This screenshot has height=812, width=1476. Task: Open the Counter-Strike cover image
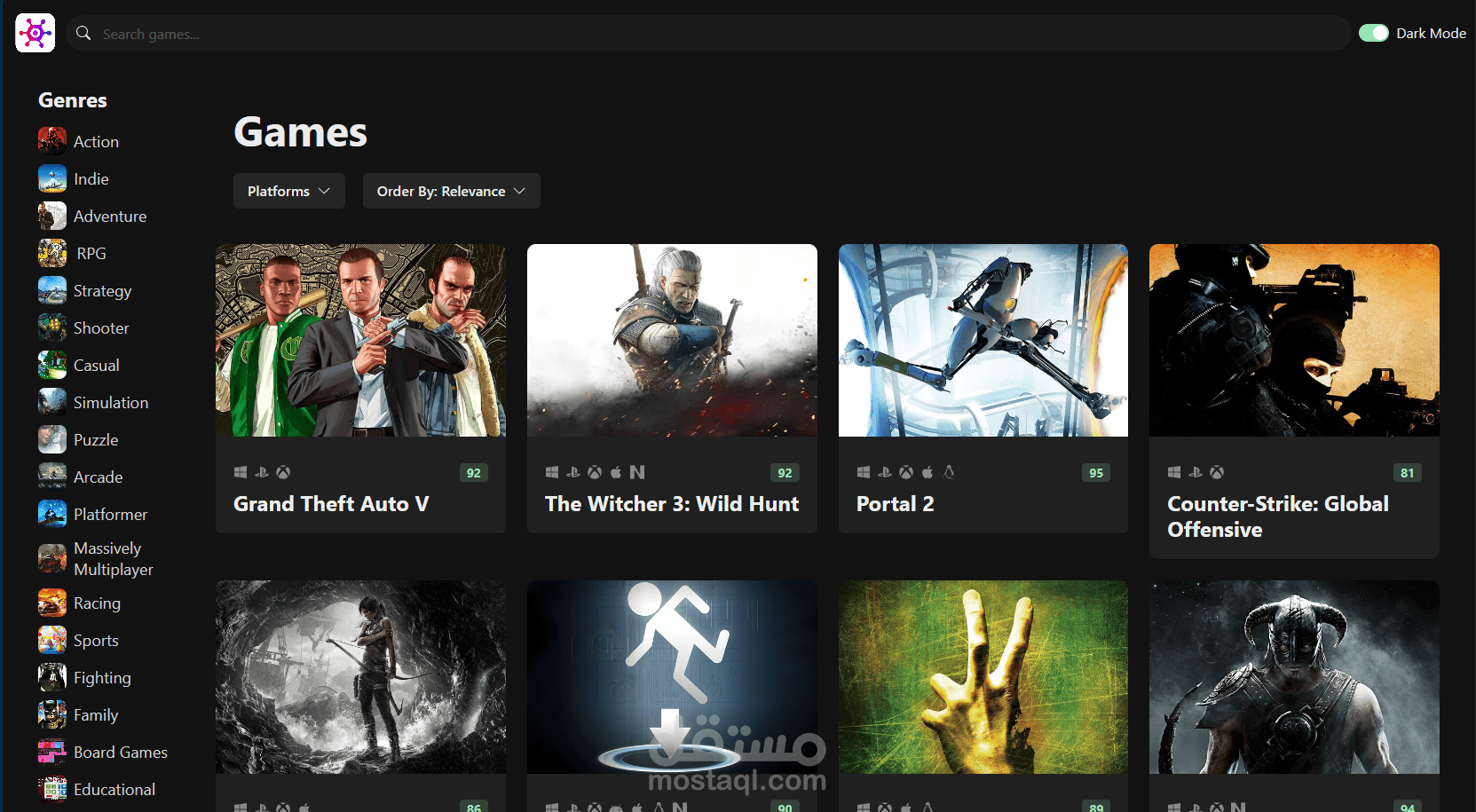(x=1294, y=340)
